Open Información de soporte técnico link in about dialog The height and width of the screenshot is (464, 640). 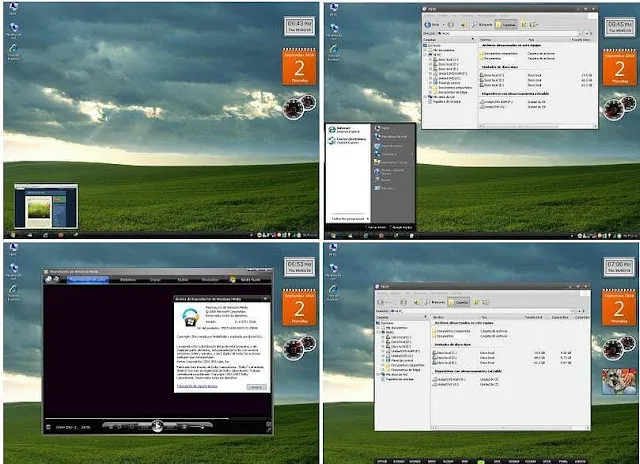pyautogui.click(x=197, y=386)
